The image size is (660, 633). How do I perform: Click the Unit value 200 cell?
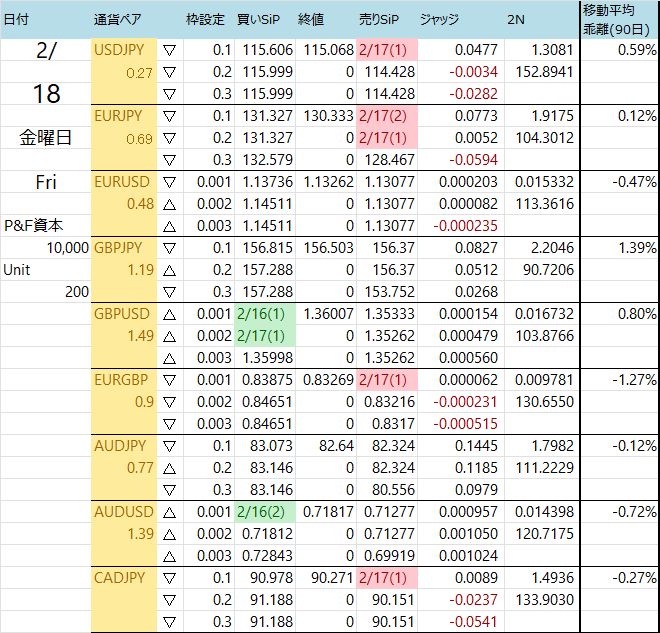point(45,292)
